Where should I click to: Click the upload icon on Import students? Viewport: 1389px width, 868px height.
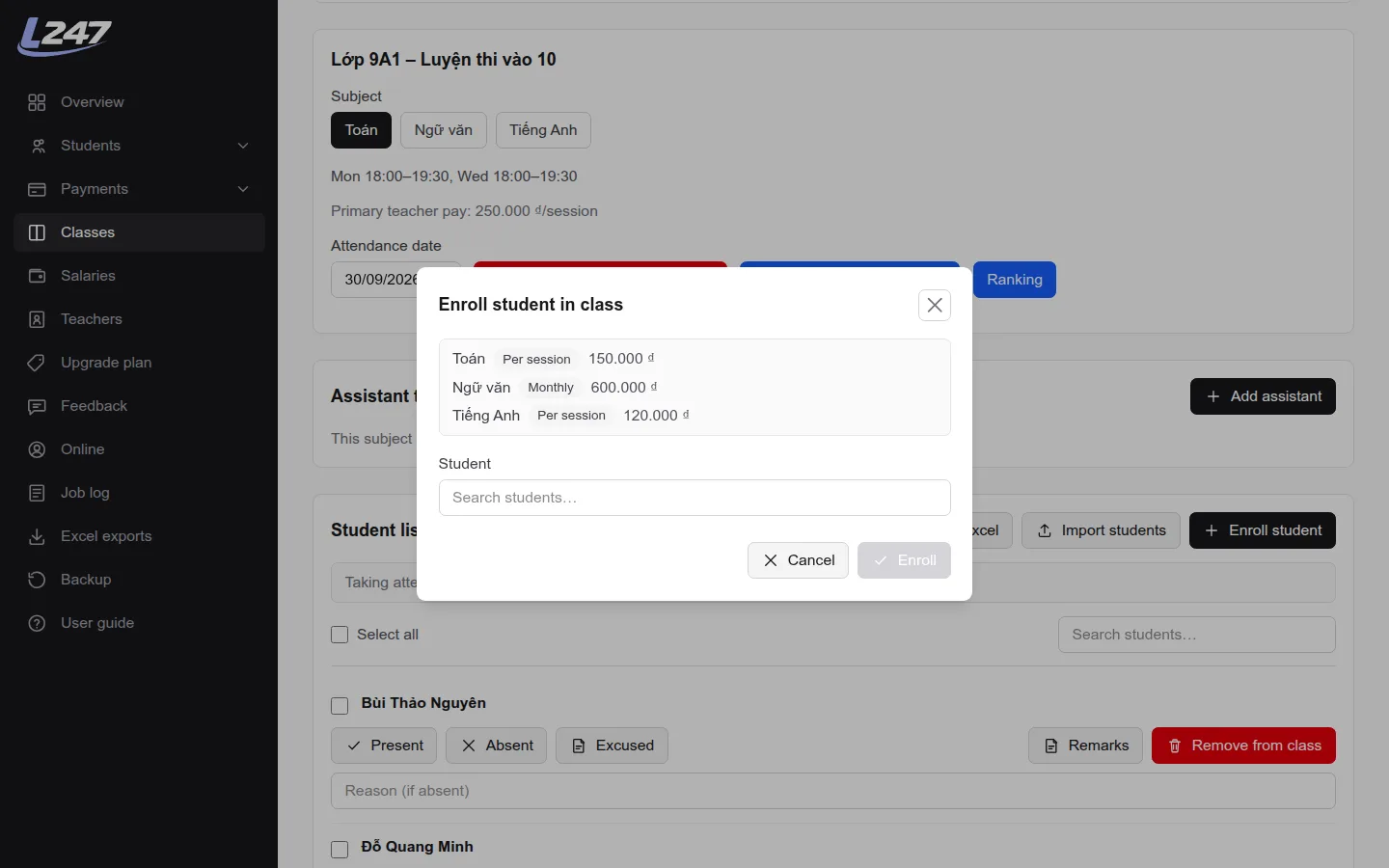(x=1045, y=530)
